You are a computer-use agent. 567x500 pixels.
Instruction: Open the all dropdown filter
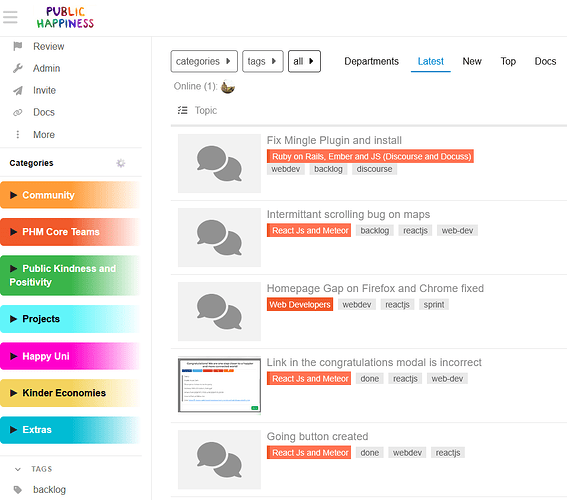(x=304, y=61)
